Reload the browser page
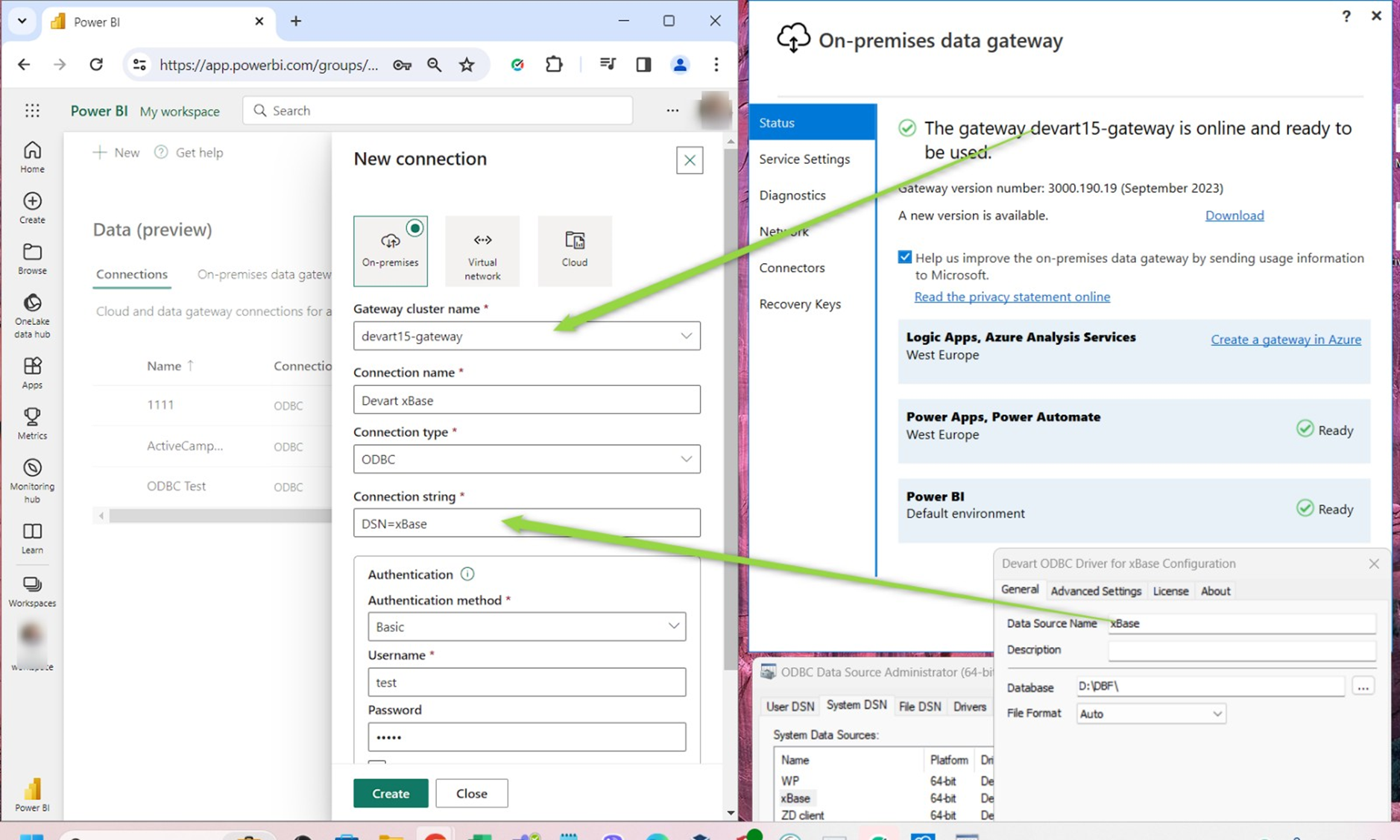 tap(96, 65)
